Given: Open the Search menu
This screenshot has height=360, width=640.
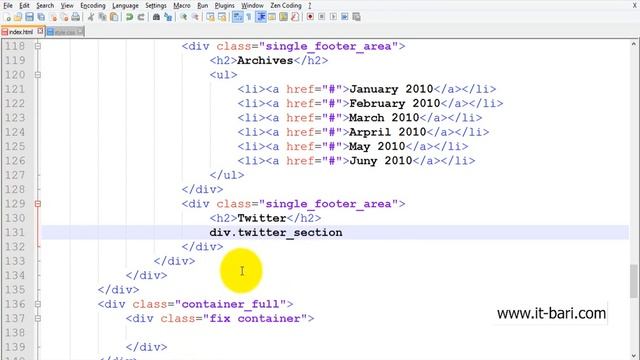Looking at the screenshot, I should (45, 6).
